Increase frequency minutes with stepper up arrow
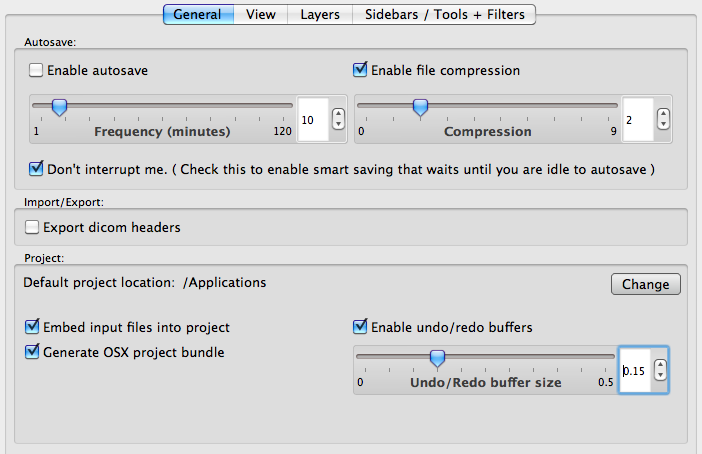702x454 pixels. coord(338,115)
